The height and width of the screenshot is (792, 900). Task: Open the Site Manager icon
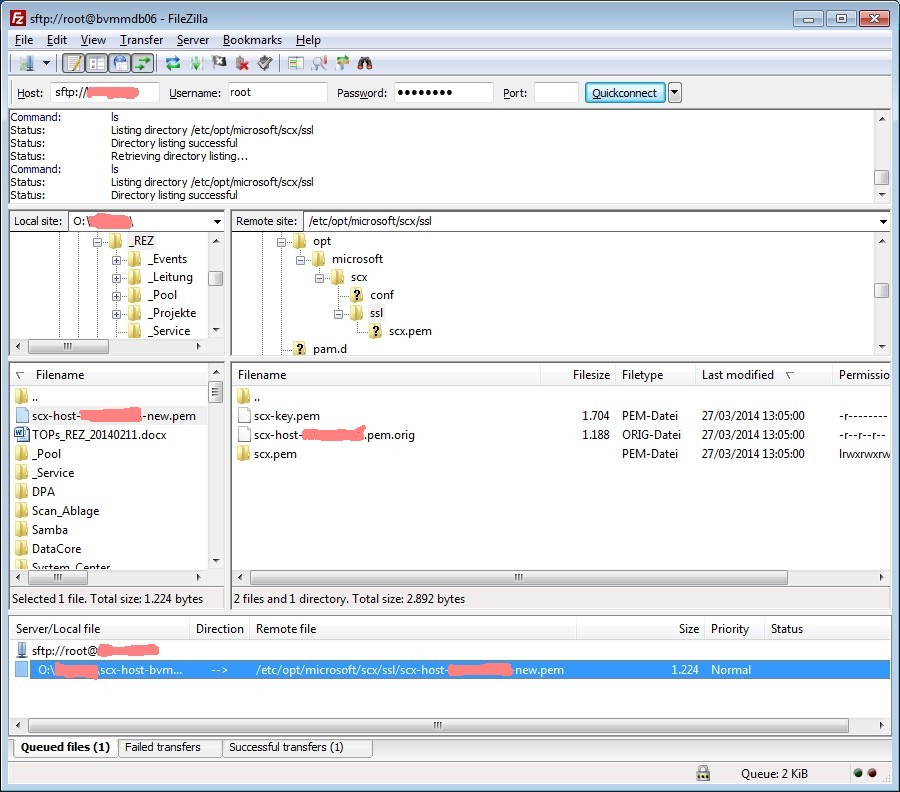(x=26, y=63)
